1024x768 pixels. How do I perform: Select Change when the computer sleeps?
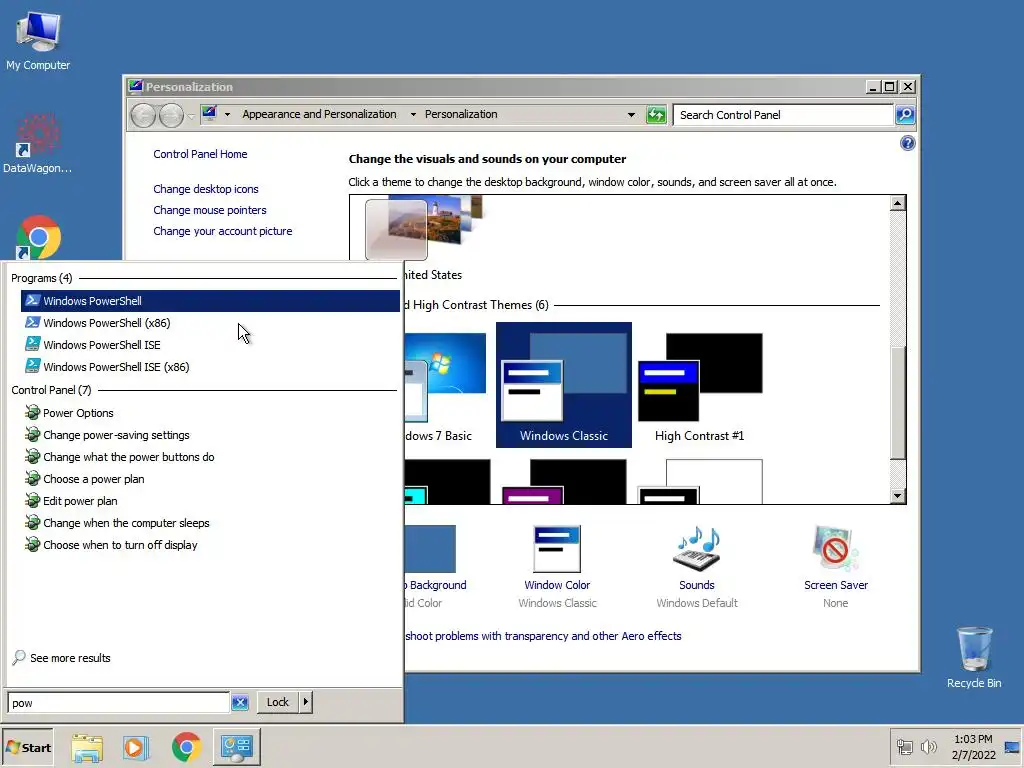point(210,523)
